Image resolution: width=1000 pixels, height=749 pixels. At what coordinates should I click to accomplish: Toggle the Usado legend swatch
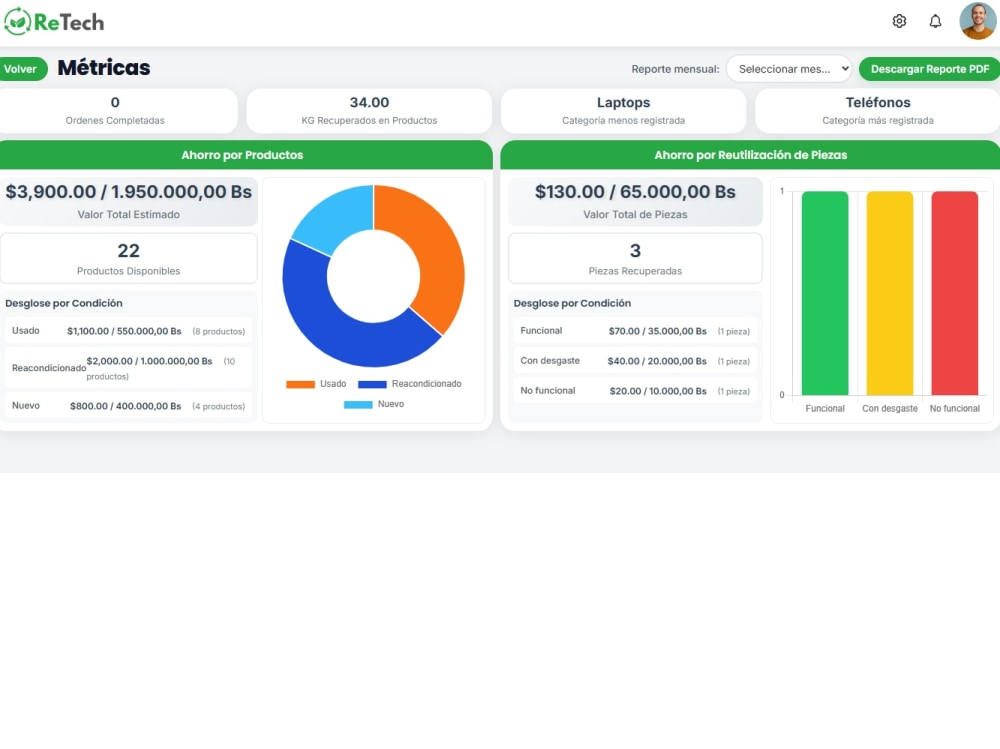(300, 384)
